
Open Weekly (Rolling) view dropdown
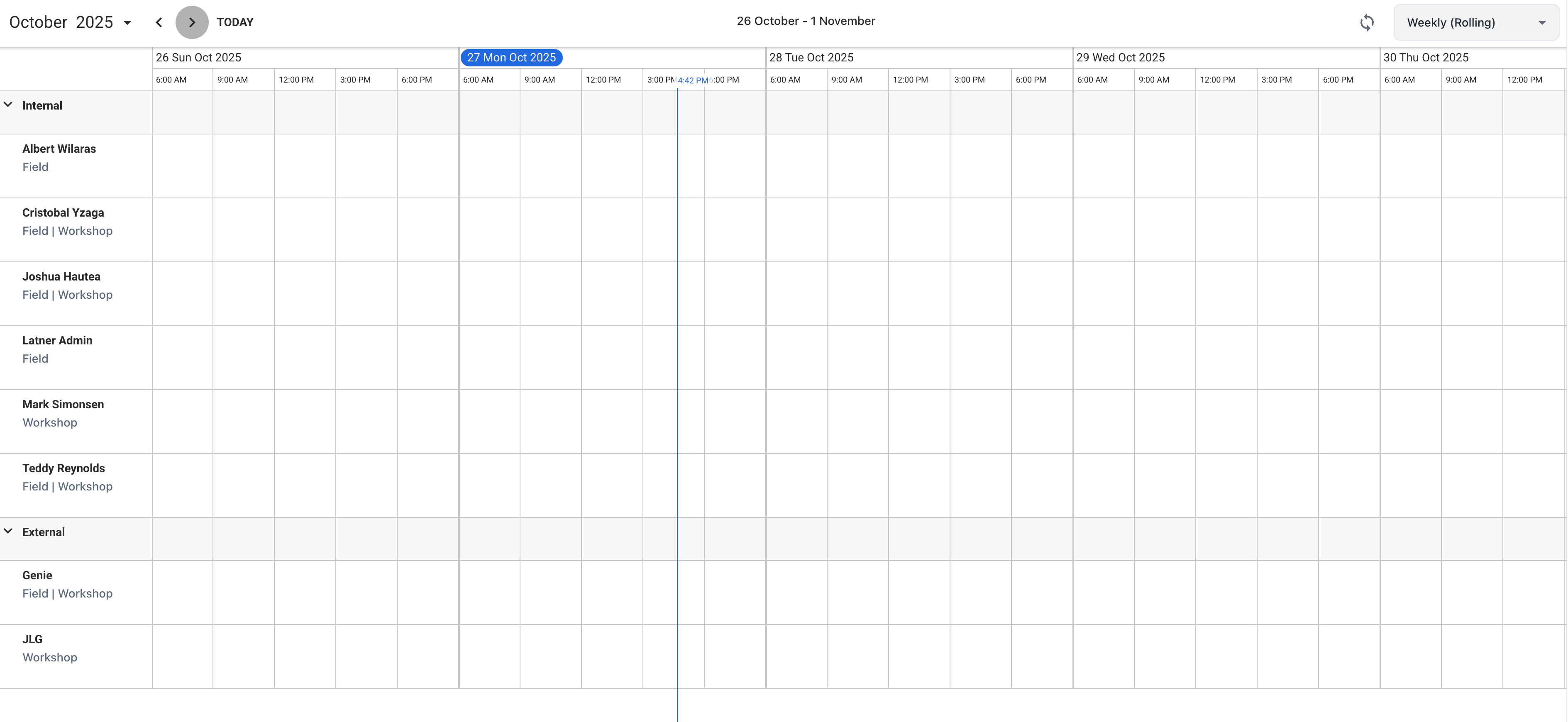click(1475, 22)
